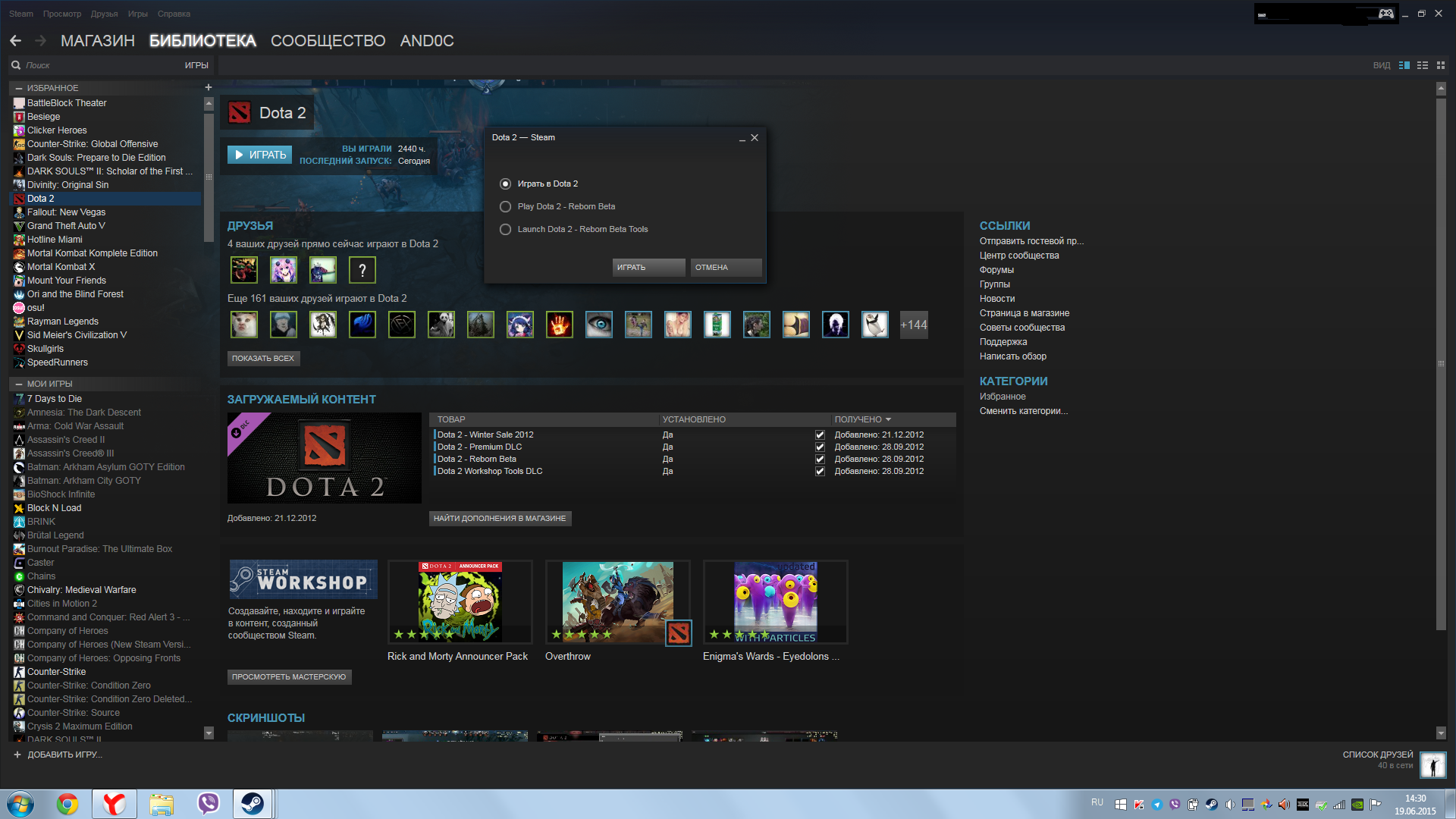Click the cat avatar in friends row
The height and width of the screenshot is (819, 1456).
coord(244,325)
